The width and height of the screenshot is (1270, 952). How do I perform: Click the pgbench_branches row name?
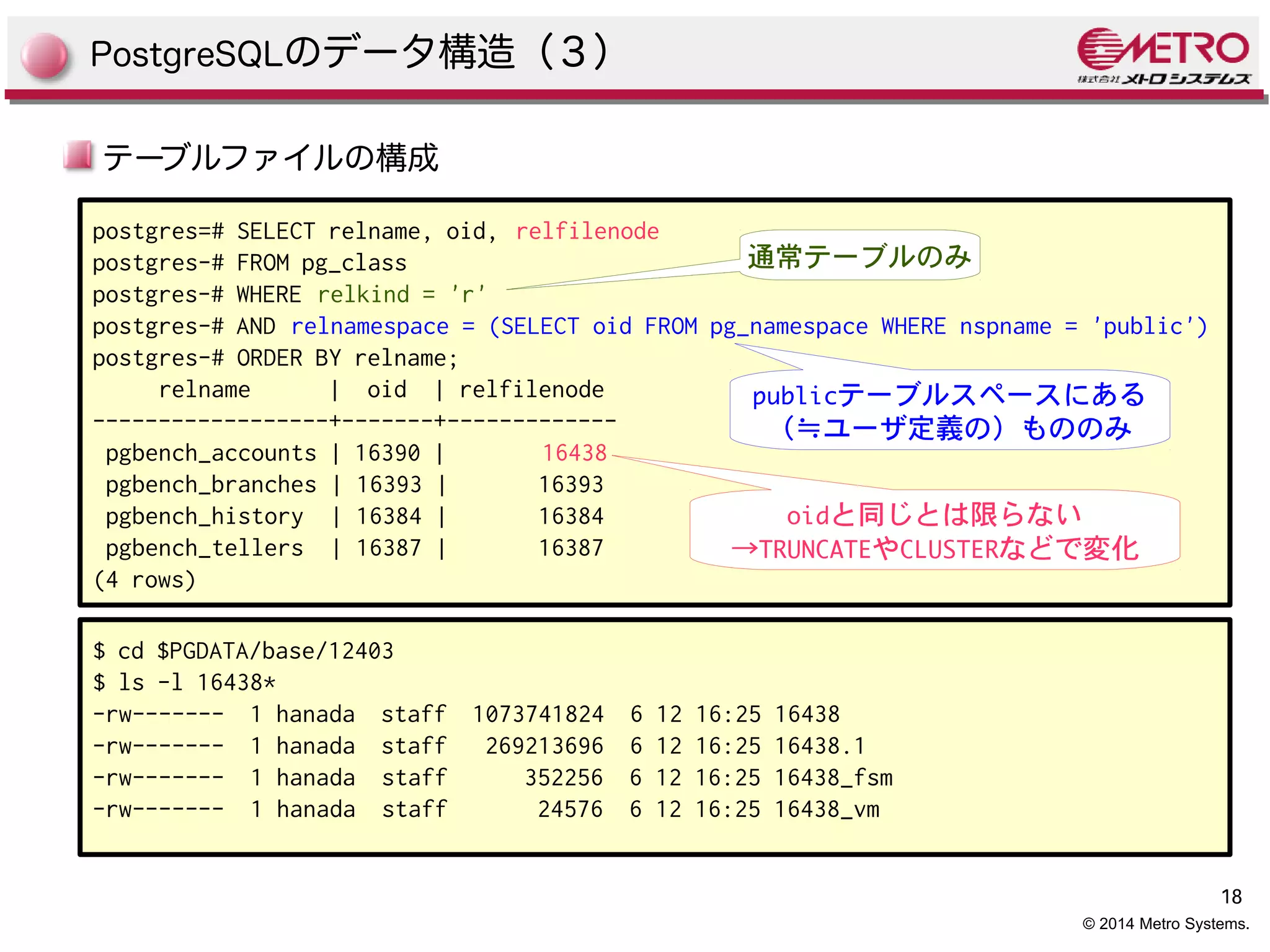click(x=211, y=485)
